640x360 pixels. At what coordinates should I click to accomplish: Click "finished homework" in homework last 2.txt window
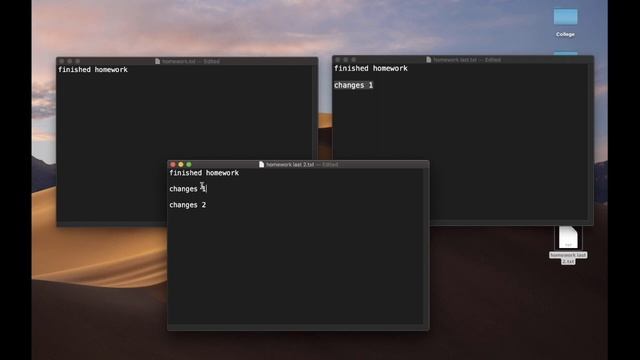(204, 173)
